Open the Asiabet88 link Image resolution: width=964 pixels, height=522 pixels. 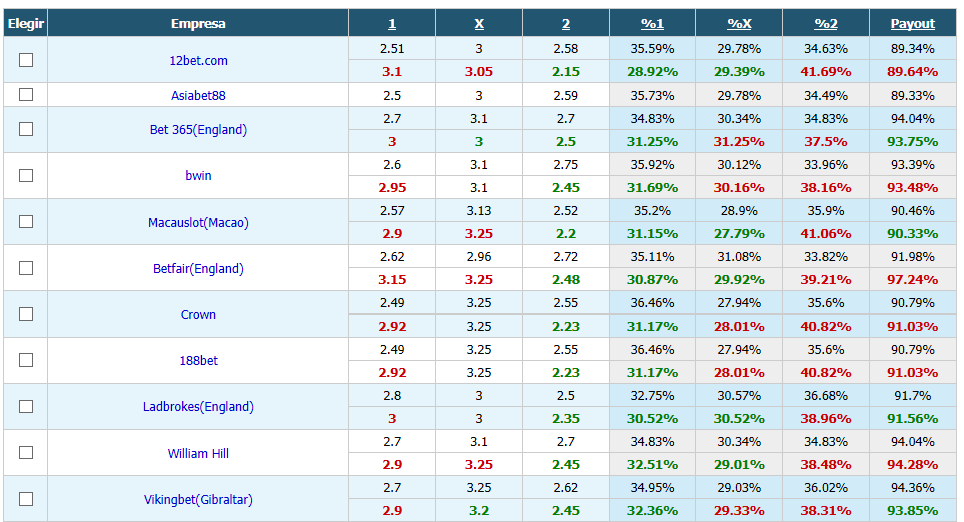198,95
